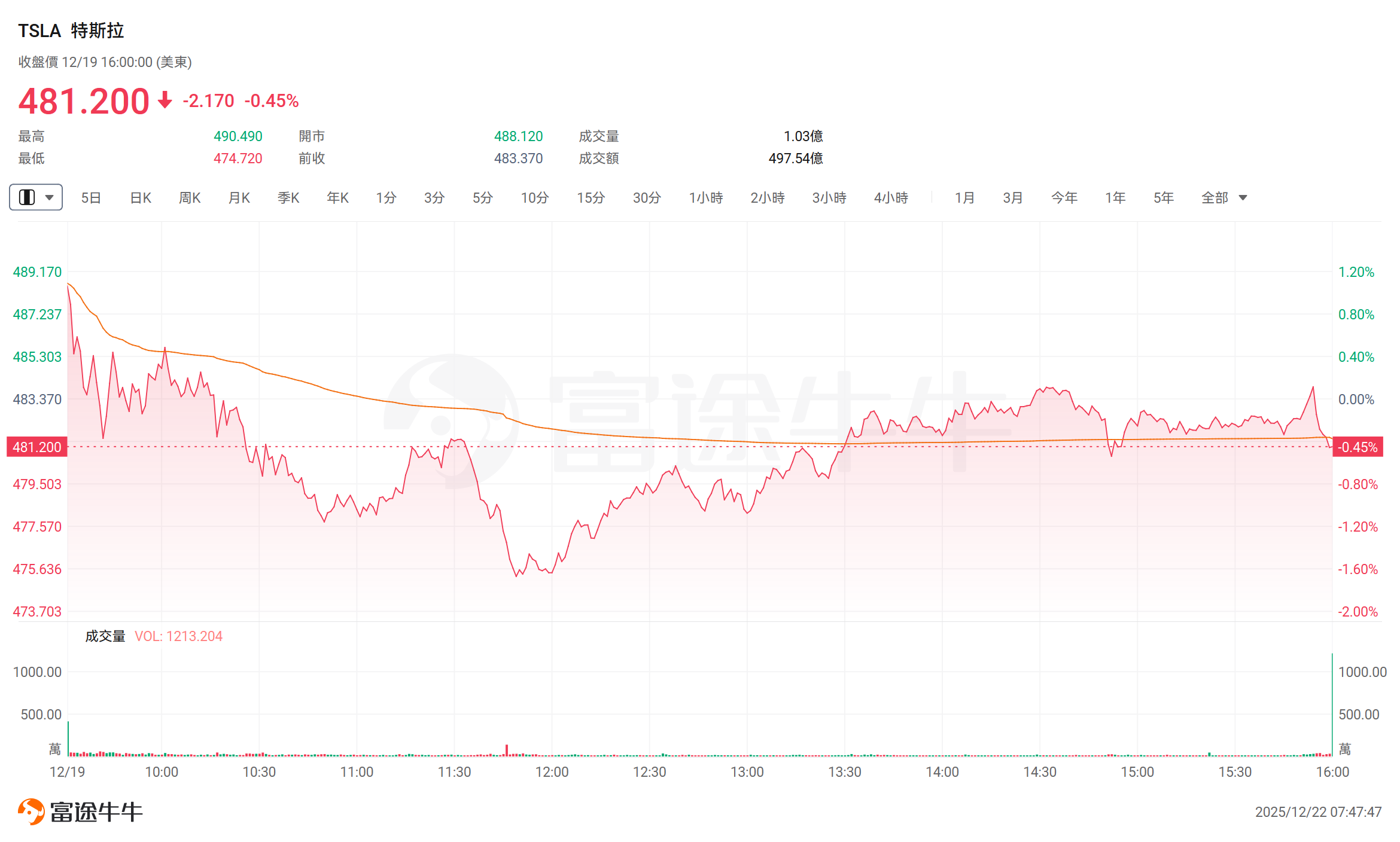Click the chart type candlestick icon
The image size is (1400, 842).
coord(27,197)
